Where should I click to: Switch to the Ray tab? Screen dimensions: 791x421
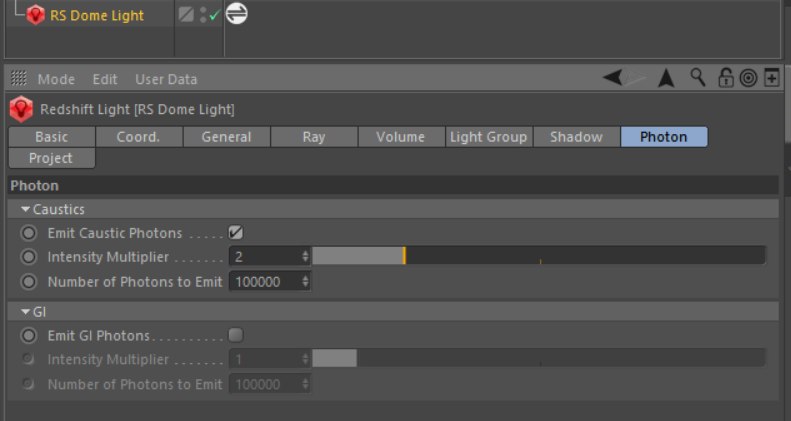click(x=314, y=137)
